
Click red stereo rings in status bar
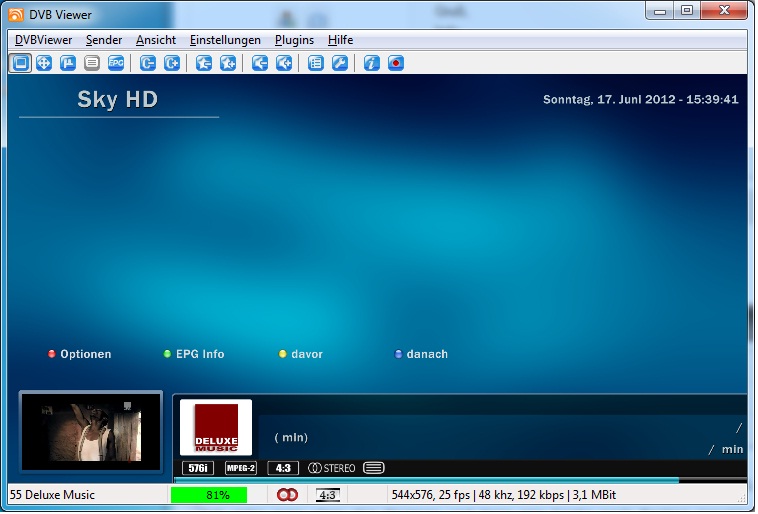(x=287, y=495)
